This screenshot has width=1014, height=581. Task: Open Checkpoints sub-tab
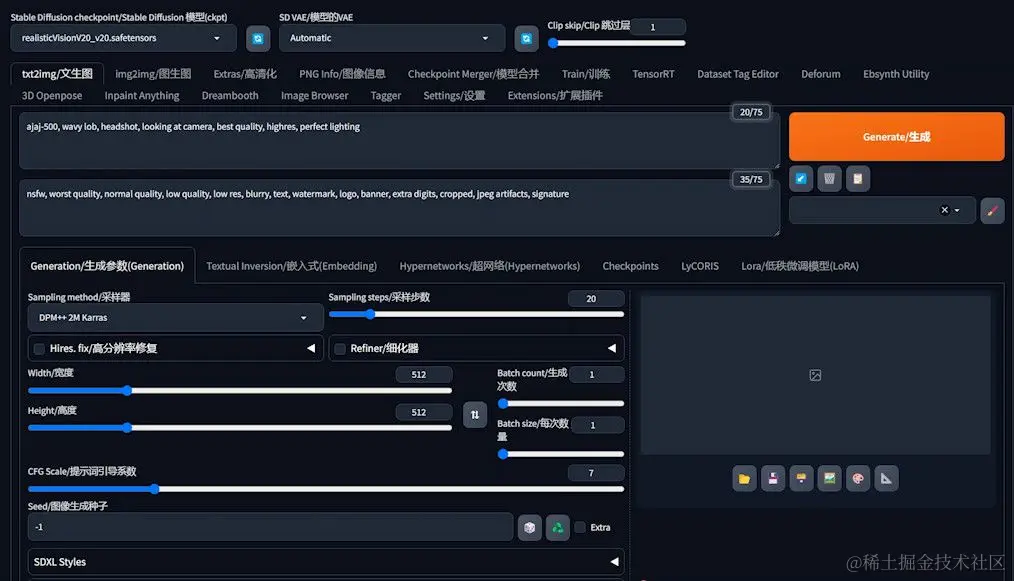point(631,266)
